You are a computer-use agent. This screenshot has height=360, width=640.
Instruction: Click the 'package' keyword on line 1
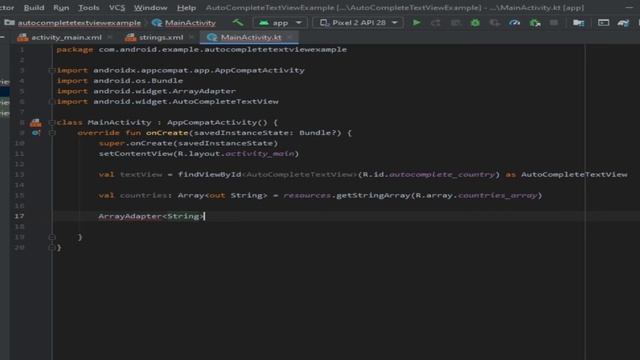coord(75,49)
